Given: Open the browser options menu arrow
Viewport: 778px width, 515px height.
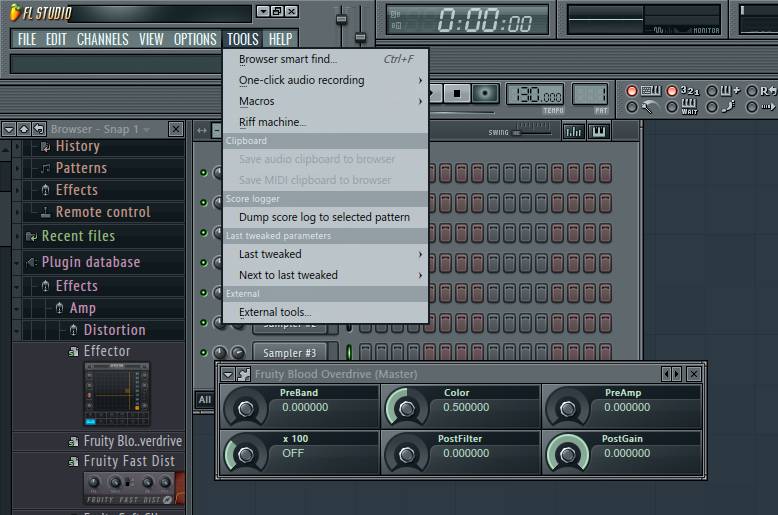Looking at the screenshot, I should pos(9,129).
